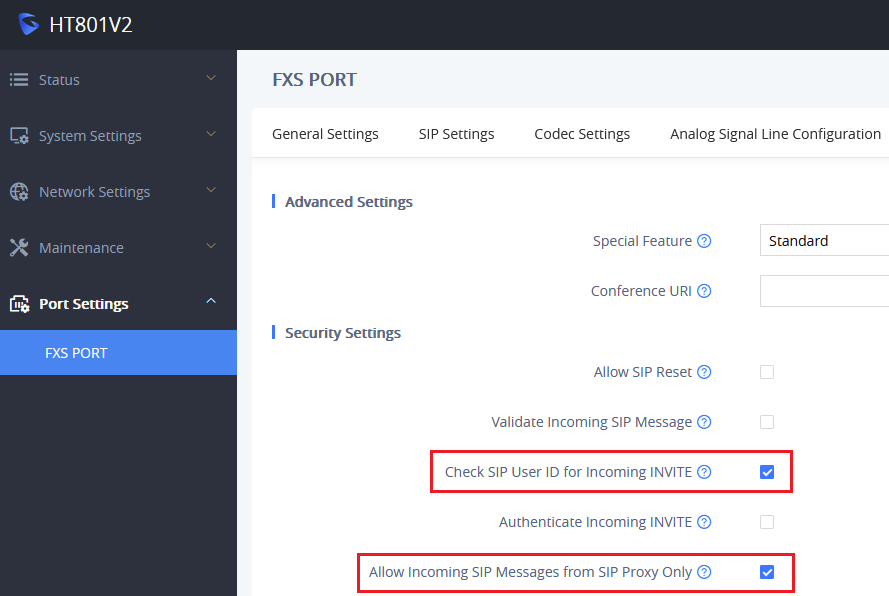Expand the Status menu chevron
The width and height of the screenshot is (889, 596).
coord(211,78)
